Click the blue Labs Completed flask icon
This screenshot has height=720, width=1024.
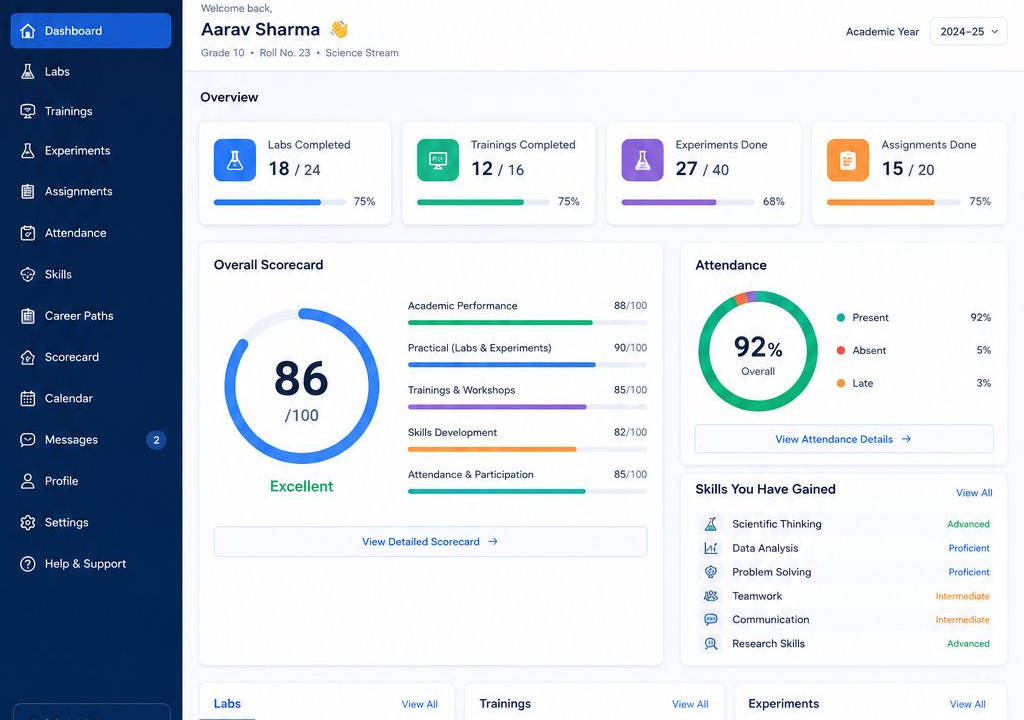[234, 160]
